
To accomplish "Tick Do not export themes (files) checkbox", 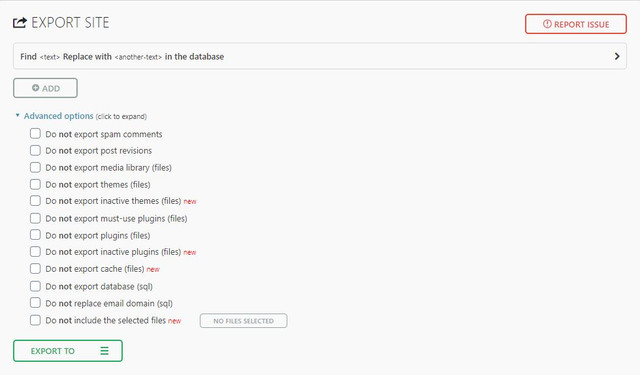I will click(36, 184).
